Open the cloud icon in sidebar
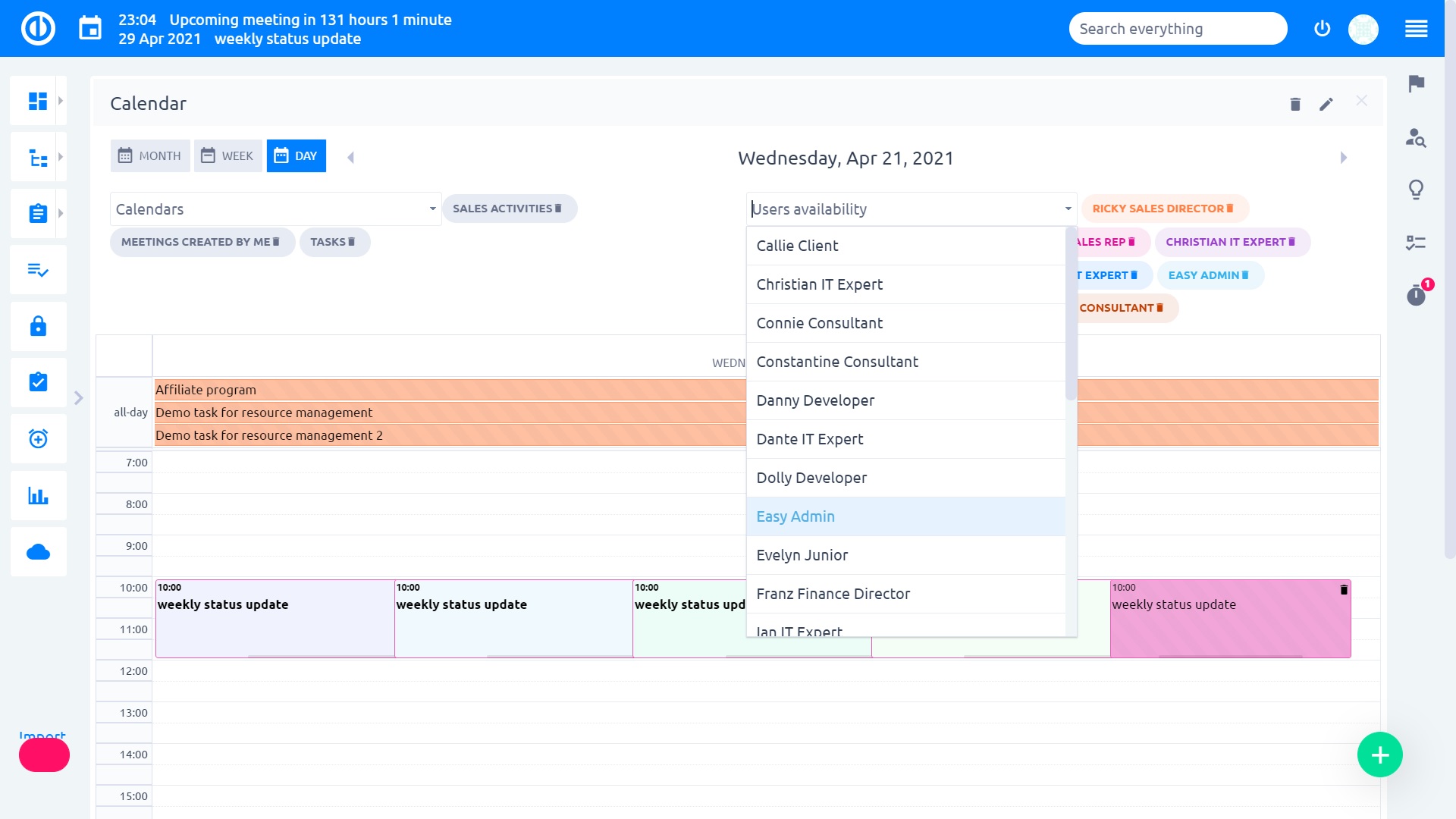This screenshot has height=819, width=1456. tap(37, 552)
